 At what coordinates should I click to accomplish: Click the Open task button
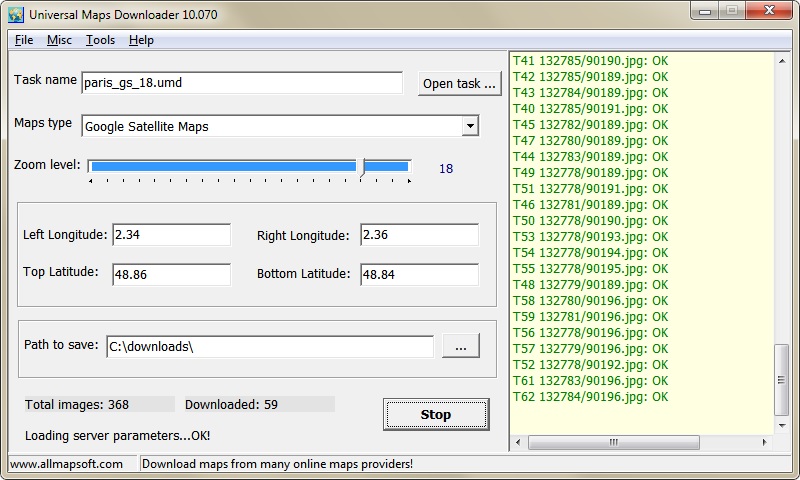(459, 84)
